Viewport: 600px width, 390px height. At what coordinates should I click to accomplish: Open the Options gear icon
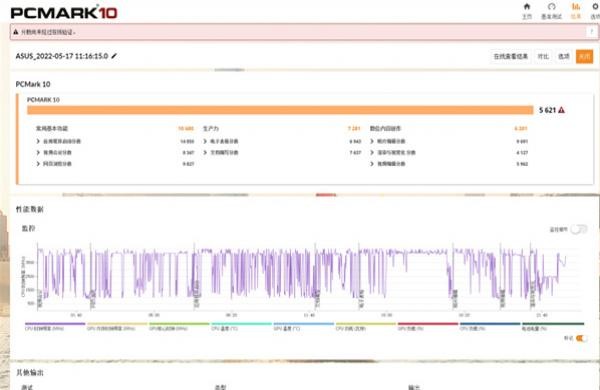point(596,7)
